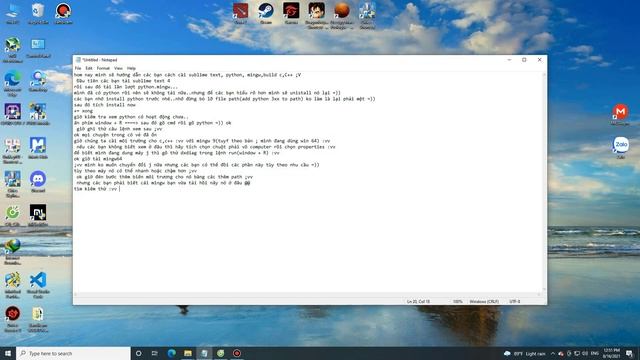
Task: Click the Notepad vertical scrollbar
Action: (544, 182)
